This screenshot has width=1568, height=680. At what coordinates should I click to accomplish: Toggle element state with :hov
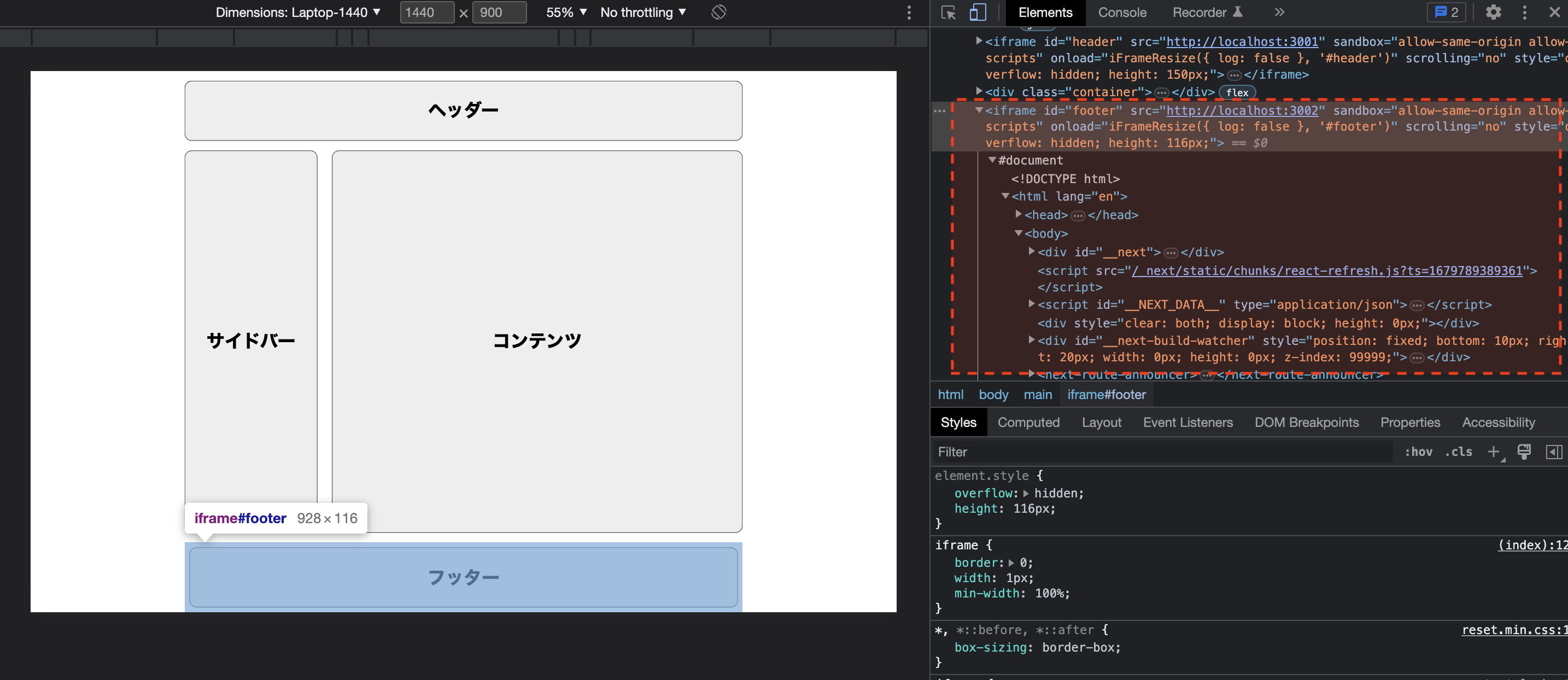(x=1418, y=452)
